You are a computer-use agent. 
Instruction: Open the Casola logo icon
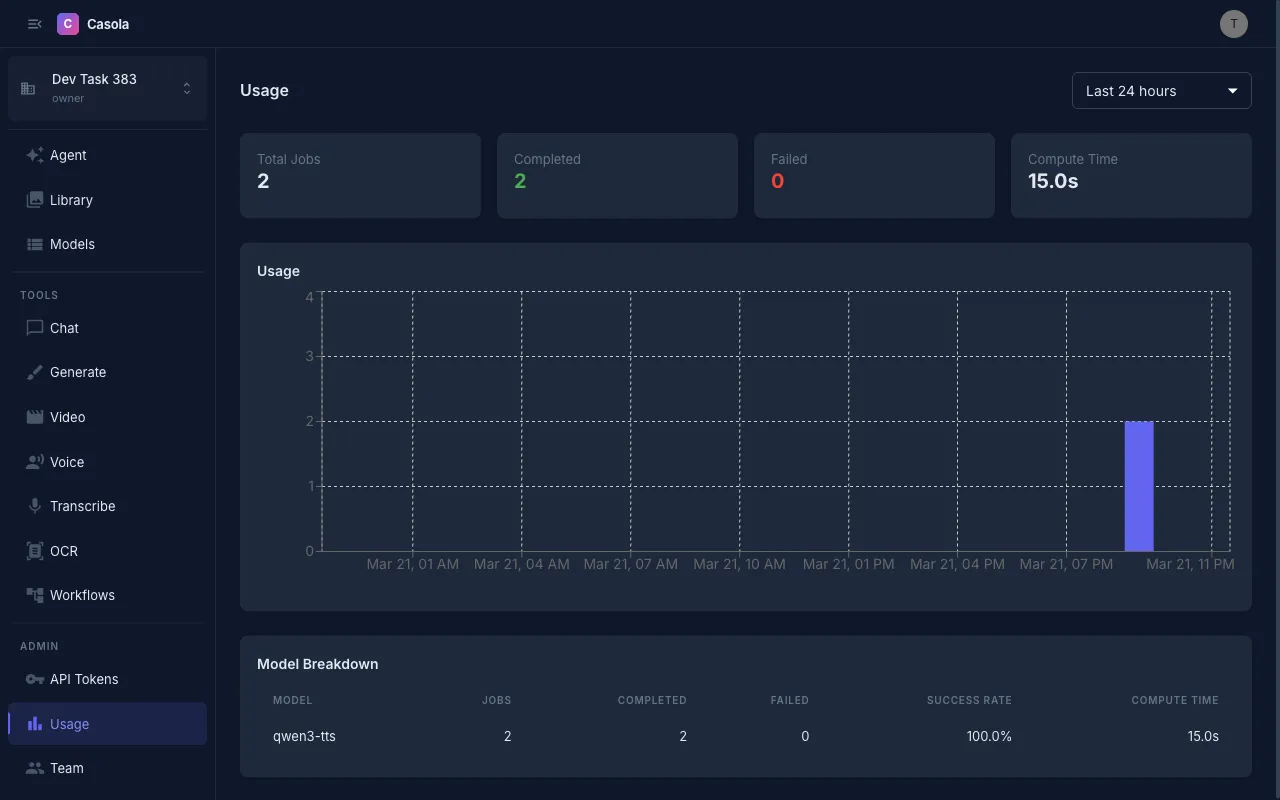(x=67, y=23)
